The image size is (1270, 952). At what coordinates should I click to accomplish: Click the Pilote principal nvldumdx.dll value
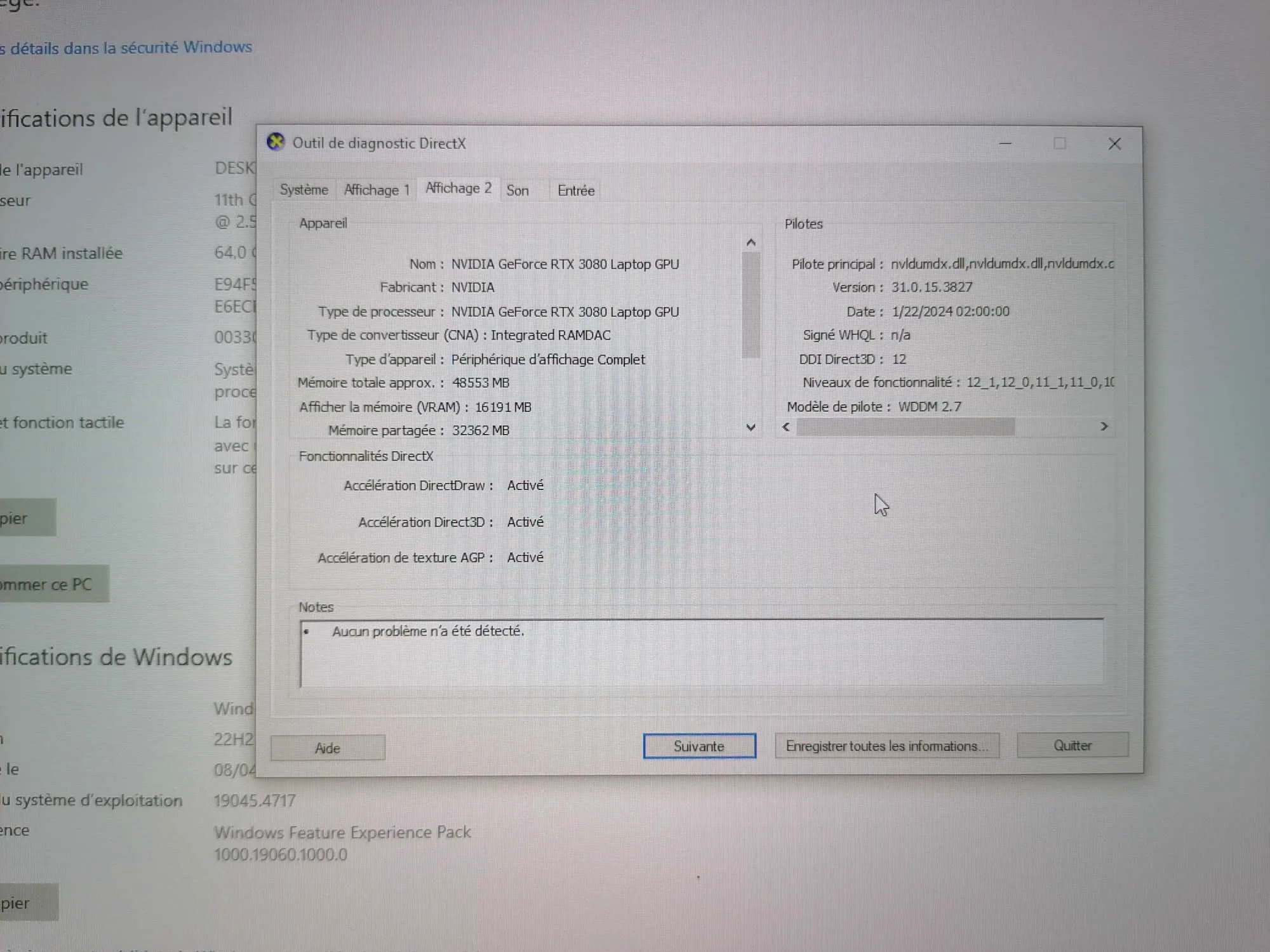[x=1002, y=263]
